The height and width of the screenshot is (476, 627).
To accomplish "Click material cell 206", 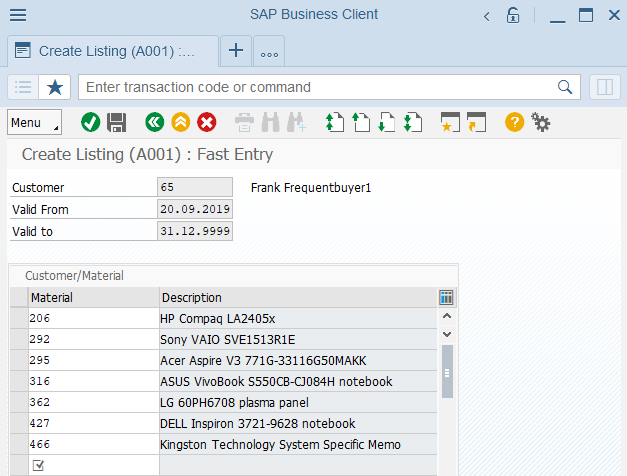I will tap(94, 318).
